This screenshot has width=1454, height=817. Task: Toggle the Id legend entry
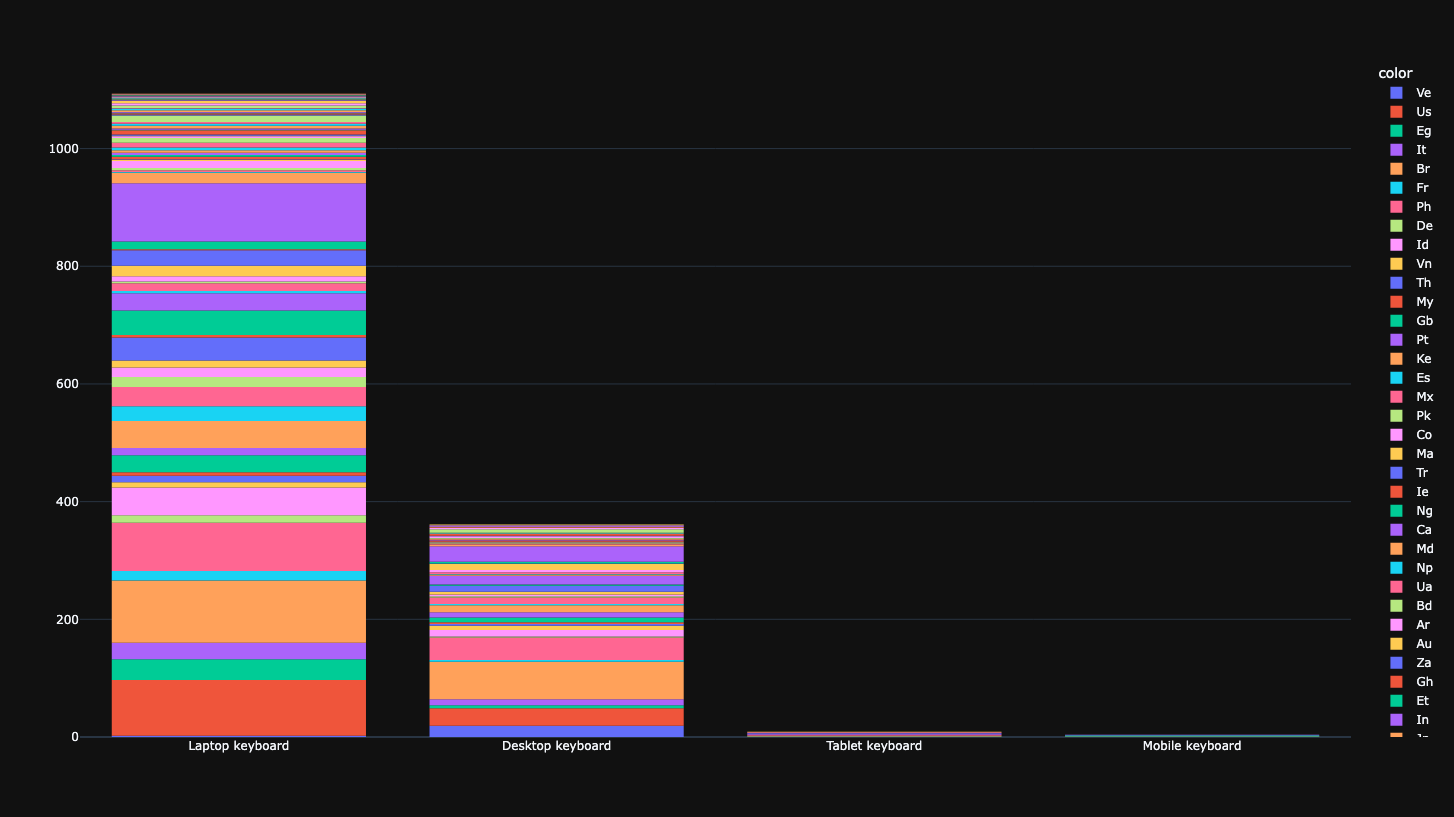(1410, 245)
